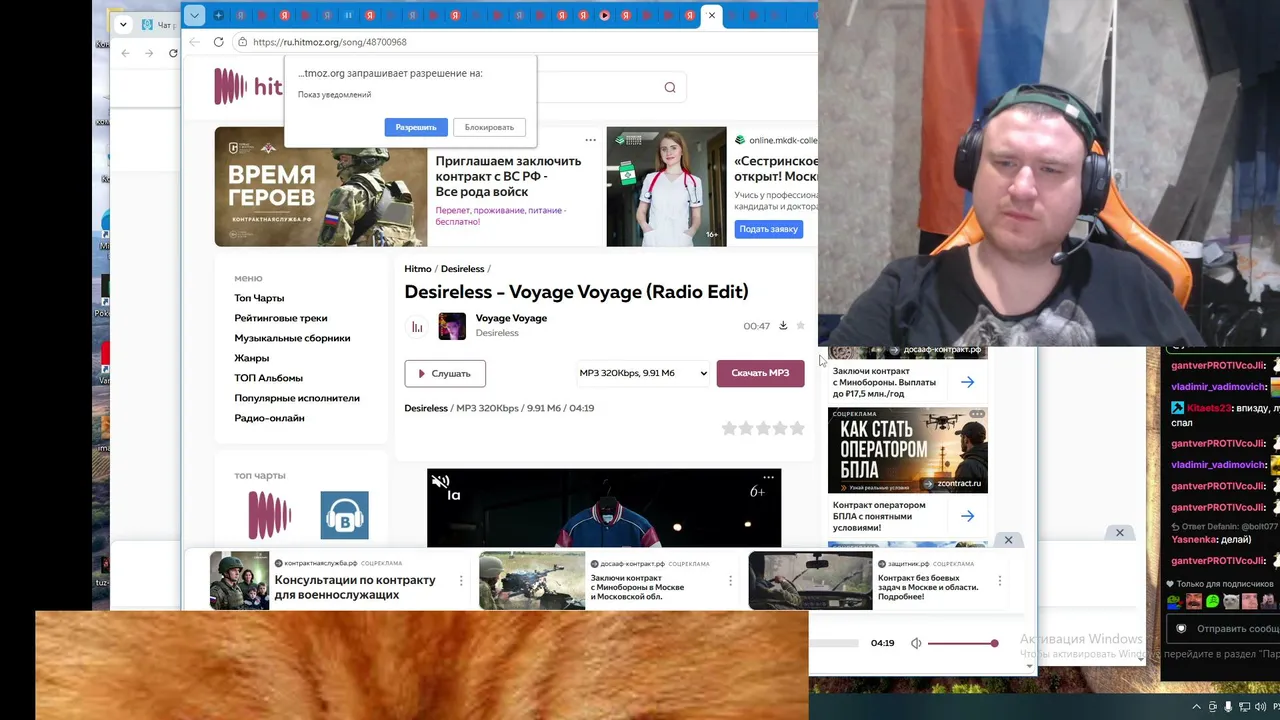Open the hitmoz logo home link
Viewport: 1280px width, 720px height.
(x=248, y=87)
